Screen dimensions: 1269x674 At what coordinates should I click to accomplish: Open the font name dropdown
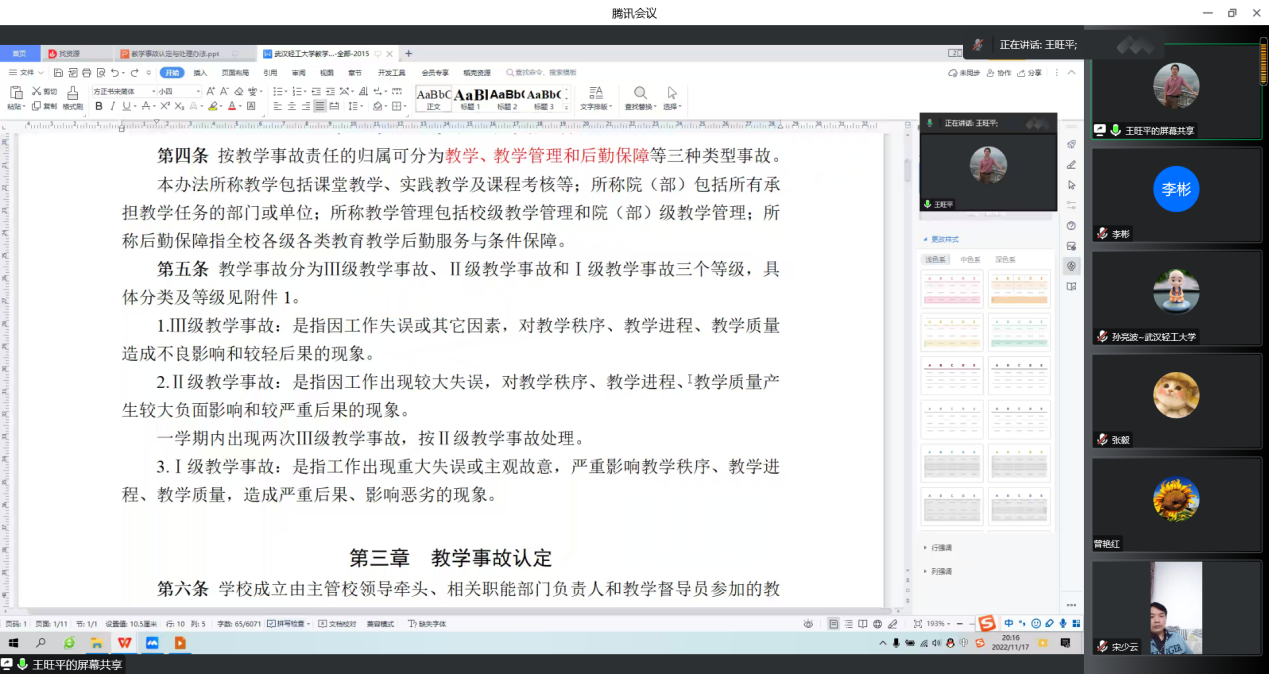coord(149,91)
